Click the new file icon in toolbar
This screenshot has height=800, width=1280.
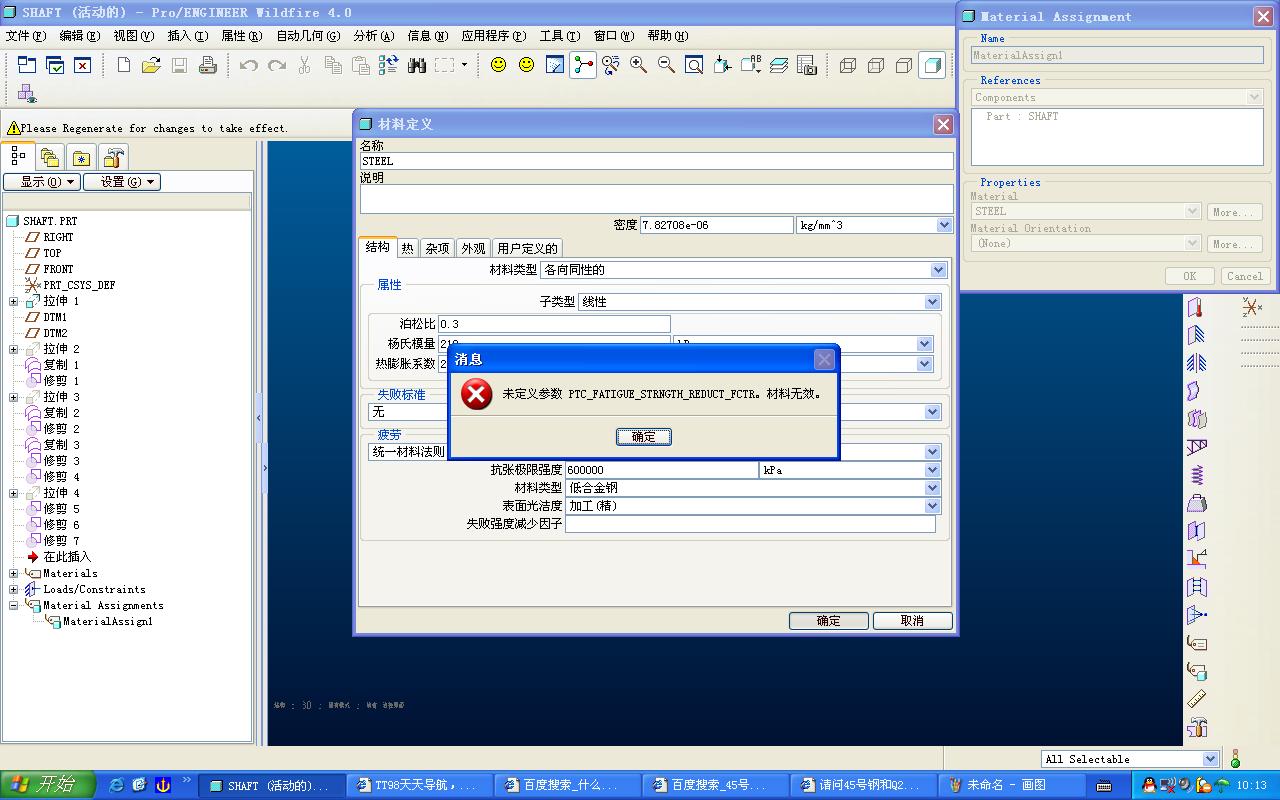123,65
